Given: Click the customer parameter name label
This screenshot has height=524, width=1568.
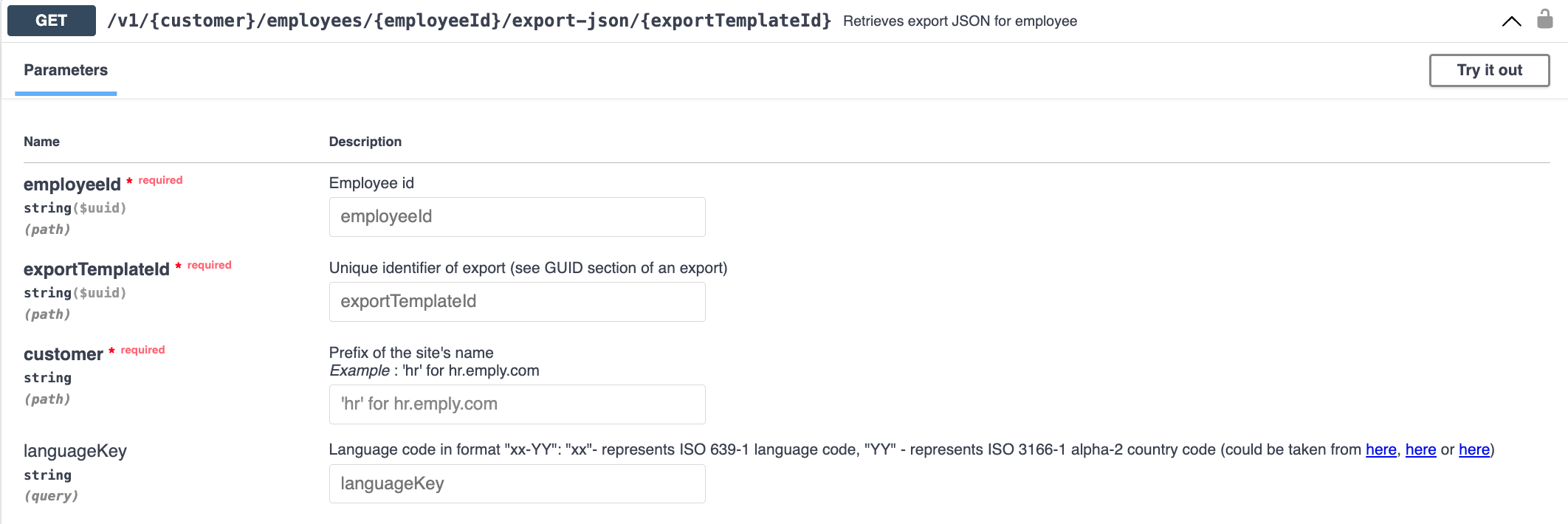Looking at the screenshot, I should tap(63, 354).
